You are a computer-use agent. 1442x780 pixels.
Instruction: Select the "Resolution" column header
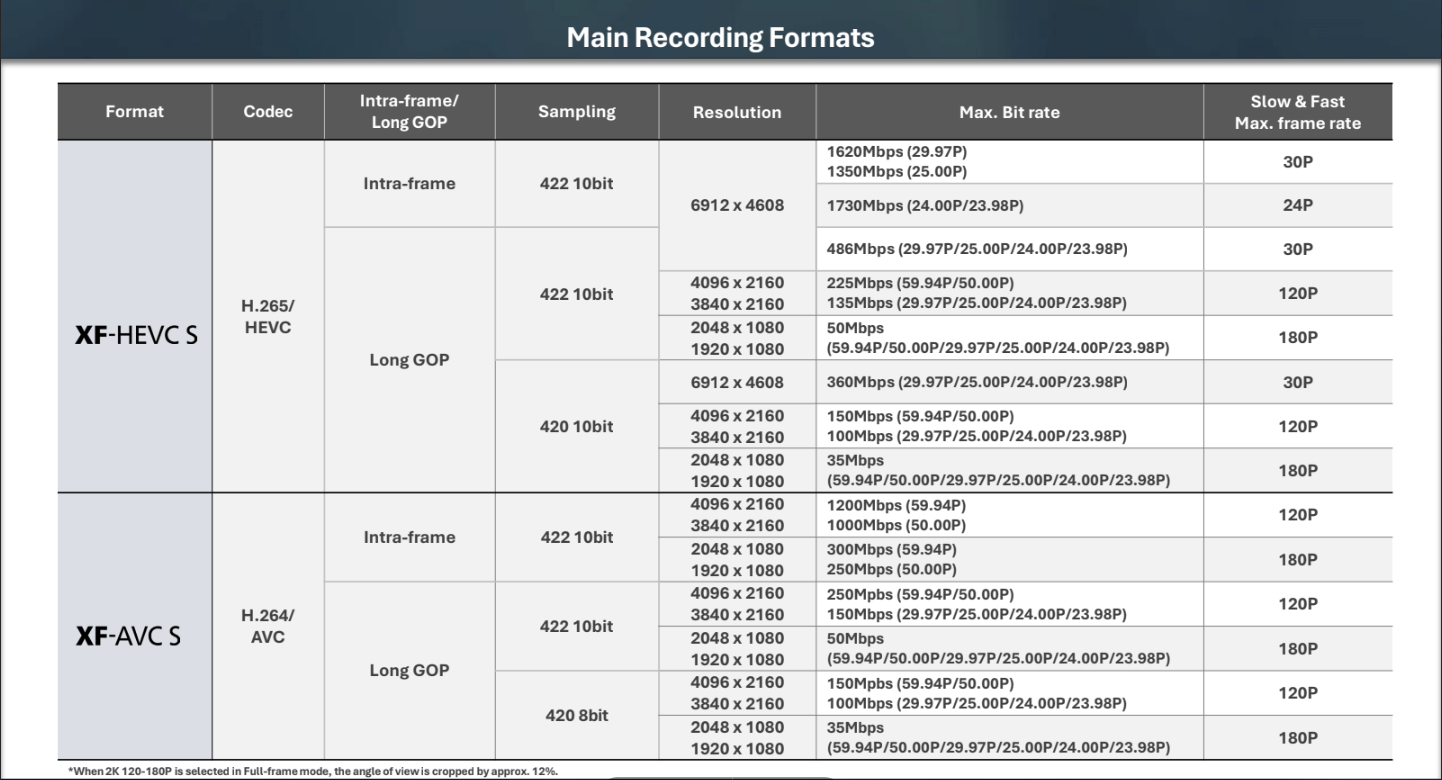[x=737, y=112]
